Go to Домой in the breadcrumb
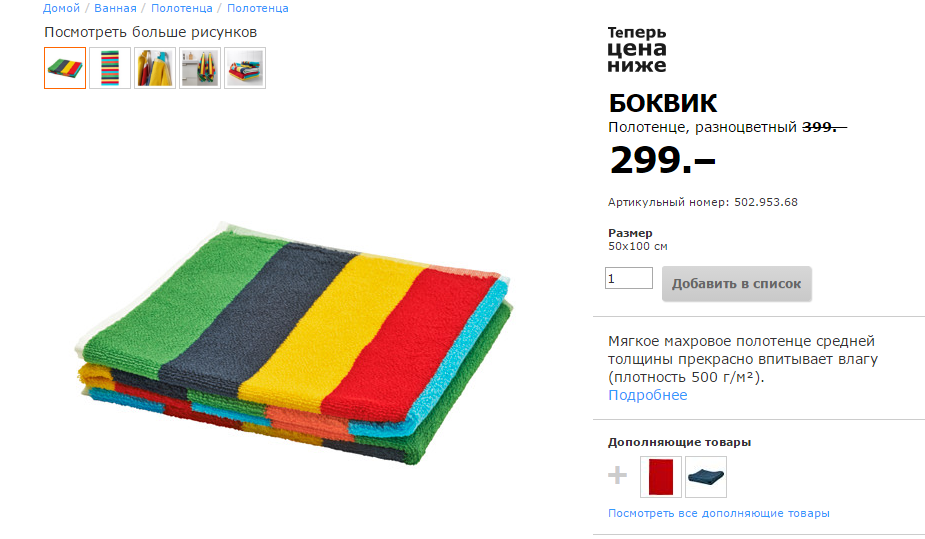Viewport: 925px width, 539px height. pyautogui.click(x=61, y=8)
